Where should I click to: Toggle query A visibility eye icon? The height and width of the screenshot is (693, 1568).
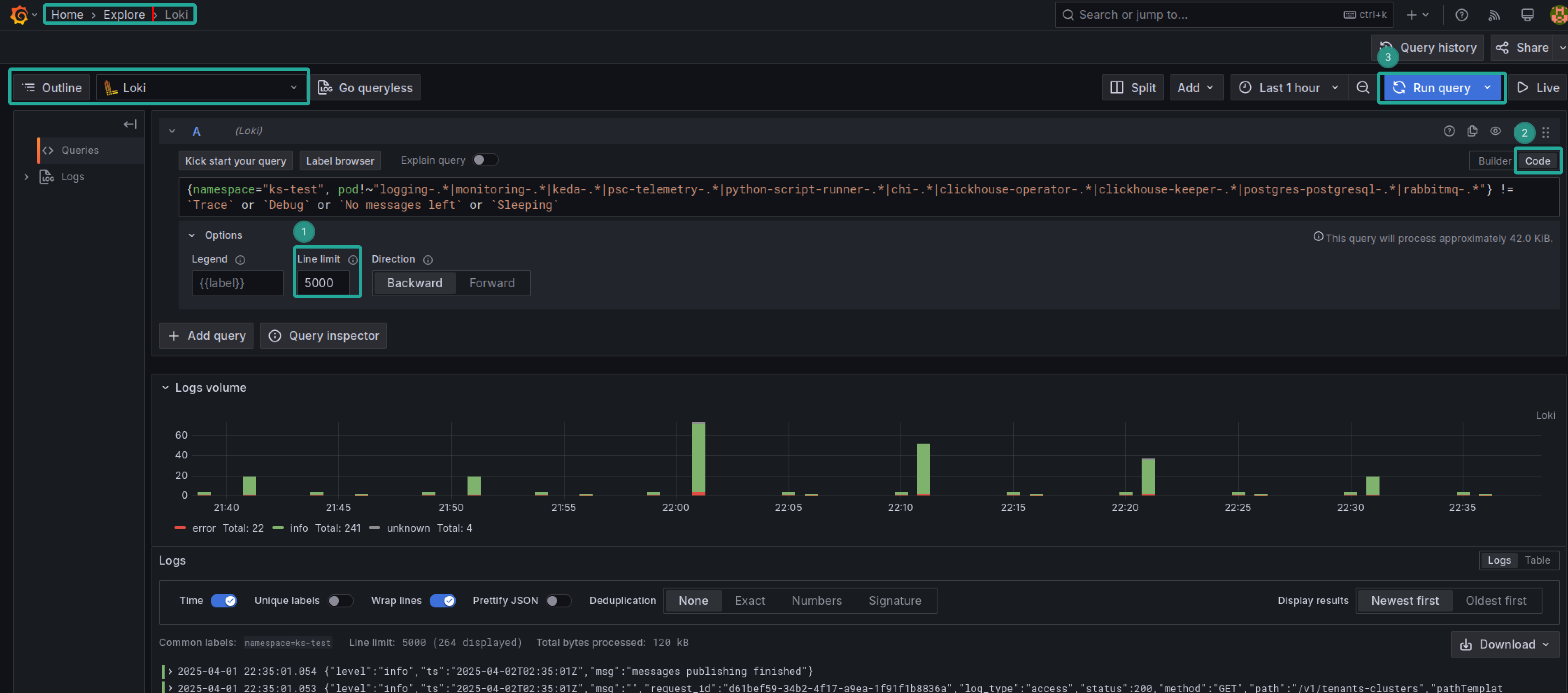click(1496, 131)
